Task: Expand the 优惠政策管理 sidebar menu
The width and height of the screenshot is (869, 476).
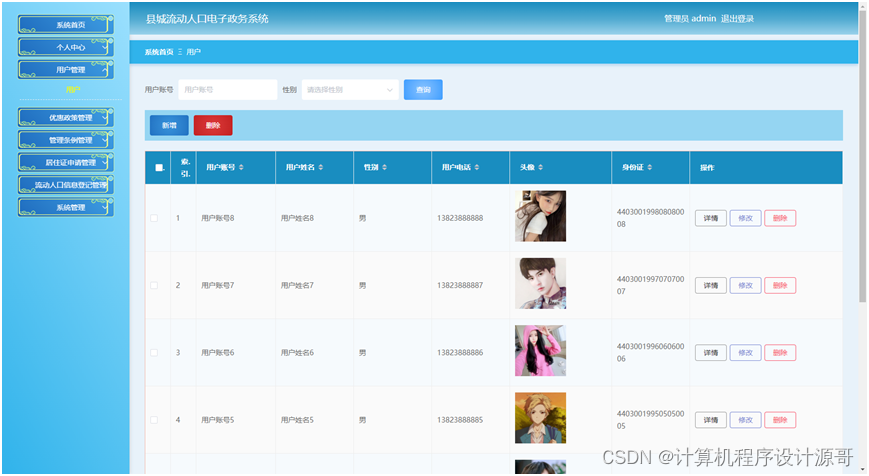Action: tap(66, 117)
